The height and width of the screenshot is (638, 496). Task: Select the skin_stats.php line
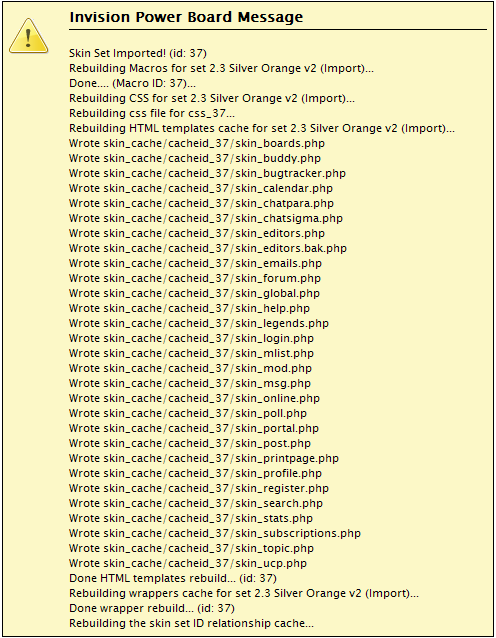(x=191, y=519)
